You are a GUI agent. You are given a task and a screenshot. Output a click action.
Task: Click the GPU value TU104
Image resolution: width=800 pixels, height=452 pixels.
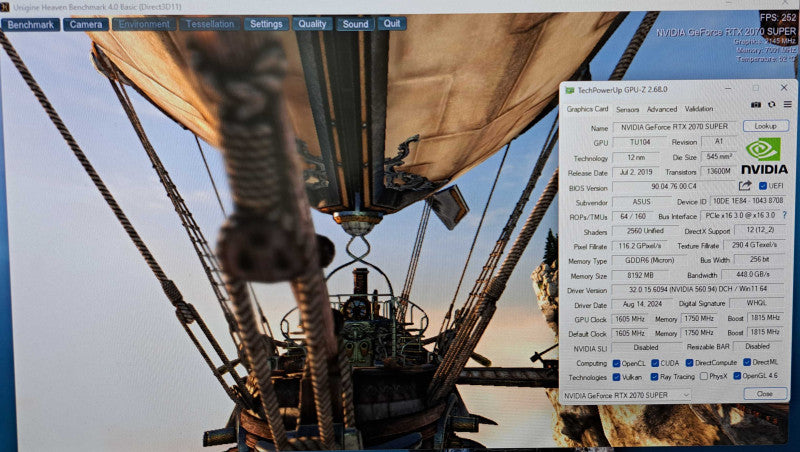click(640, 142)
